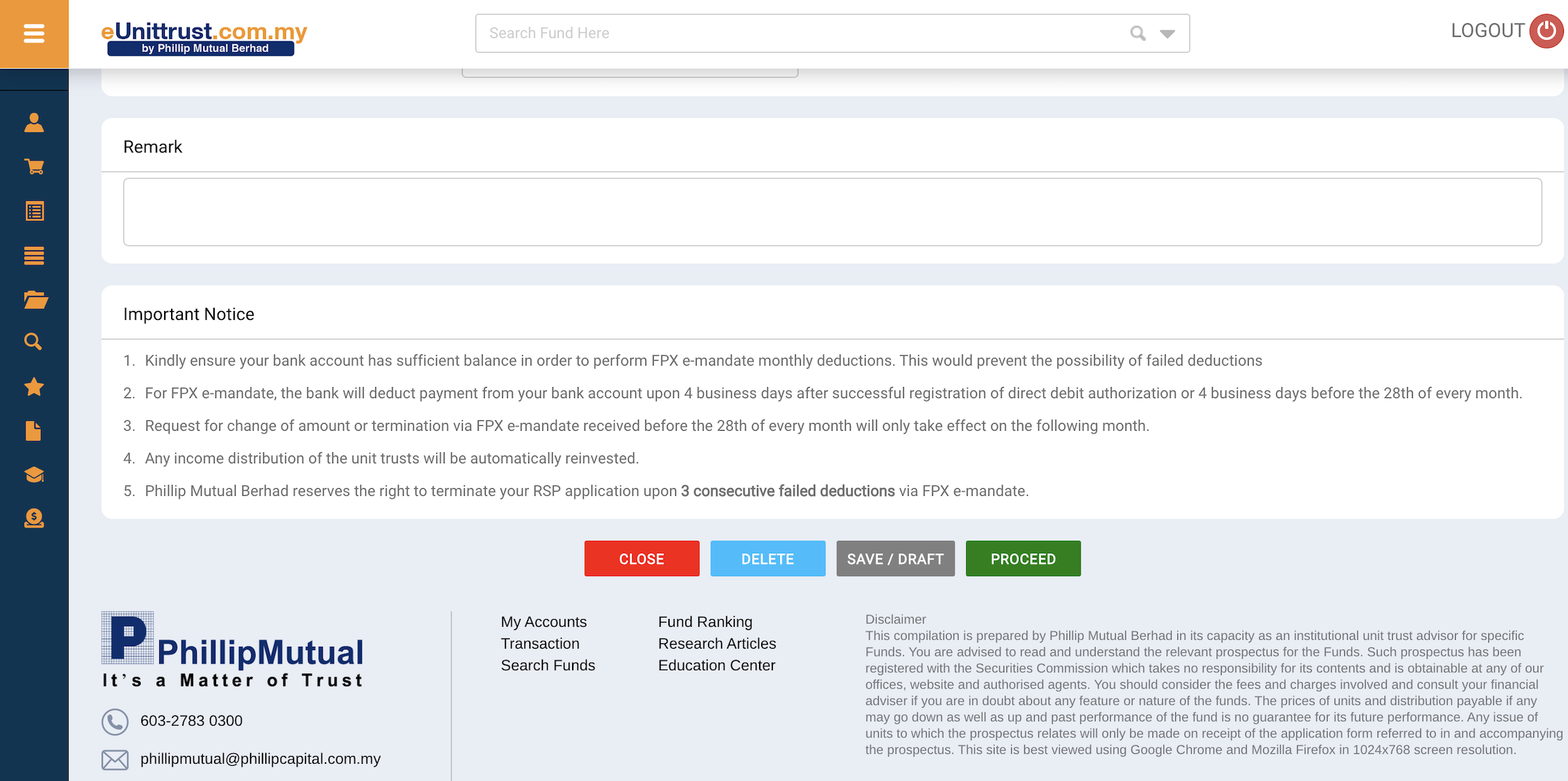The height and width of the screenshot is (781, 1568).
Task: Open the My Accounts footer link
Action: point(544,622)
